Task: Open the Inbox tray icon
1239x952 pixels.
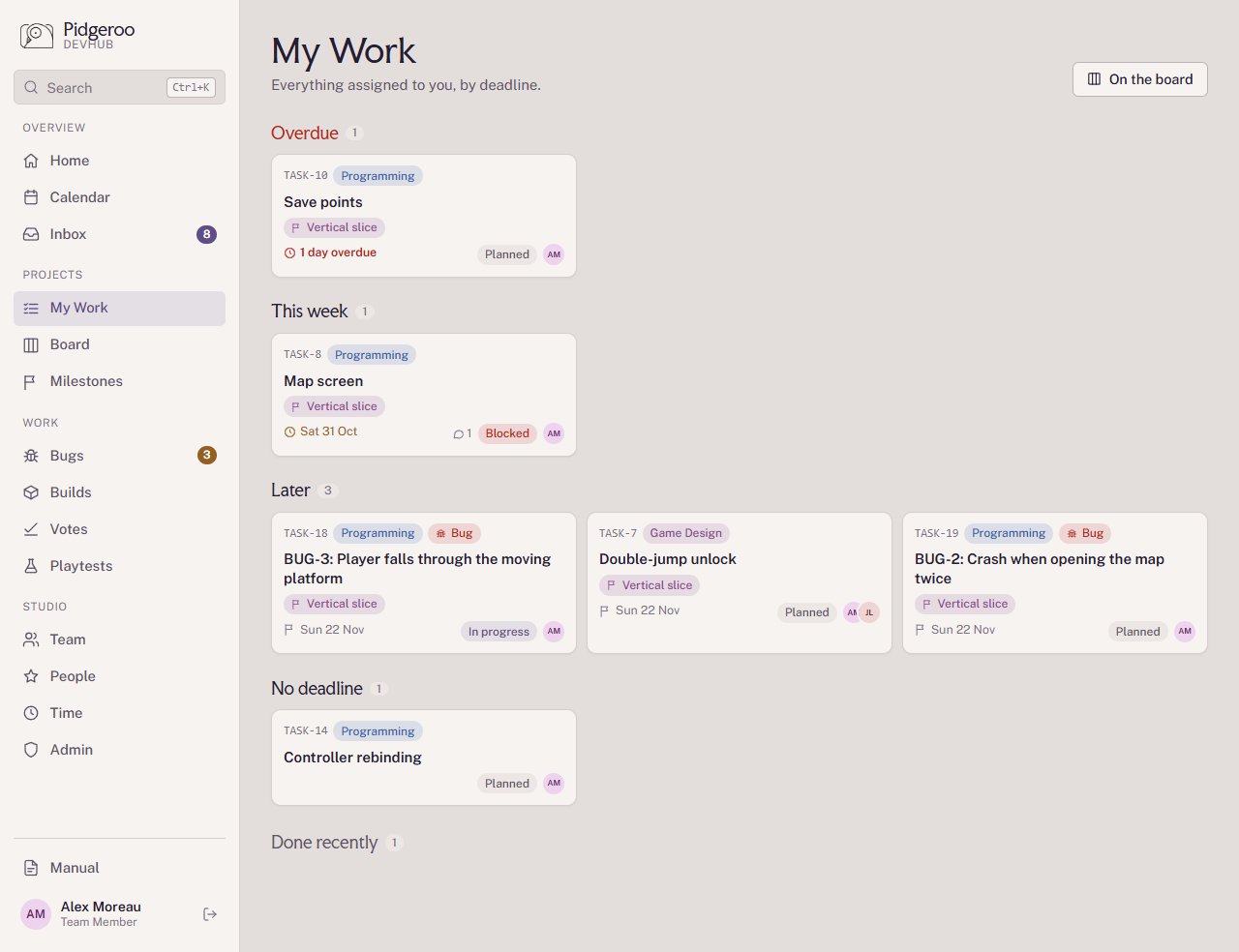Action: [31, 234]
